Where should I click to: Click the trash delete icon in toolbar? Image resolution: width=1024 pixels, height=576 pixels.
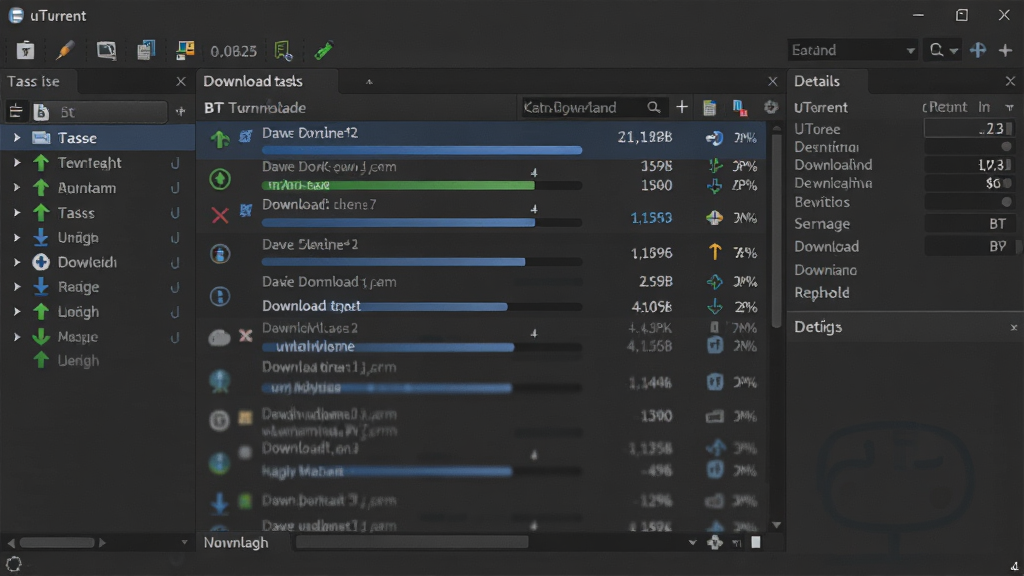pos(25,50)
